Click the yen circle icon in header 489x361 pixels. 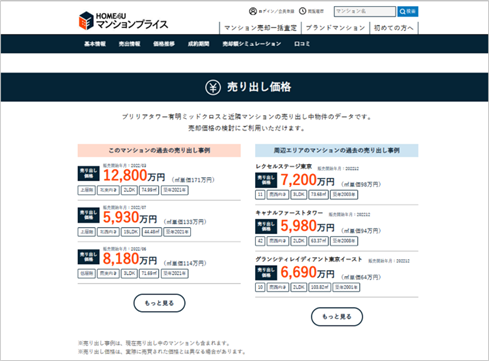tap(213, 87)
